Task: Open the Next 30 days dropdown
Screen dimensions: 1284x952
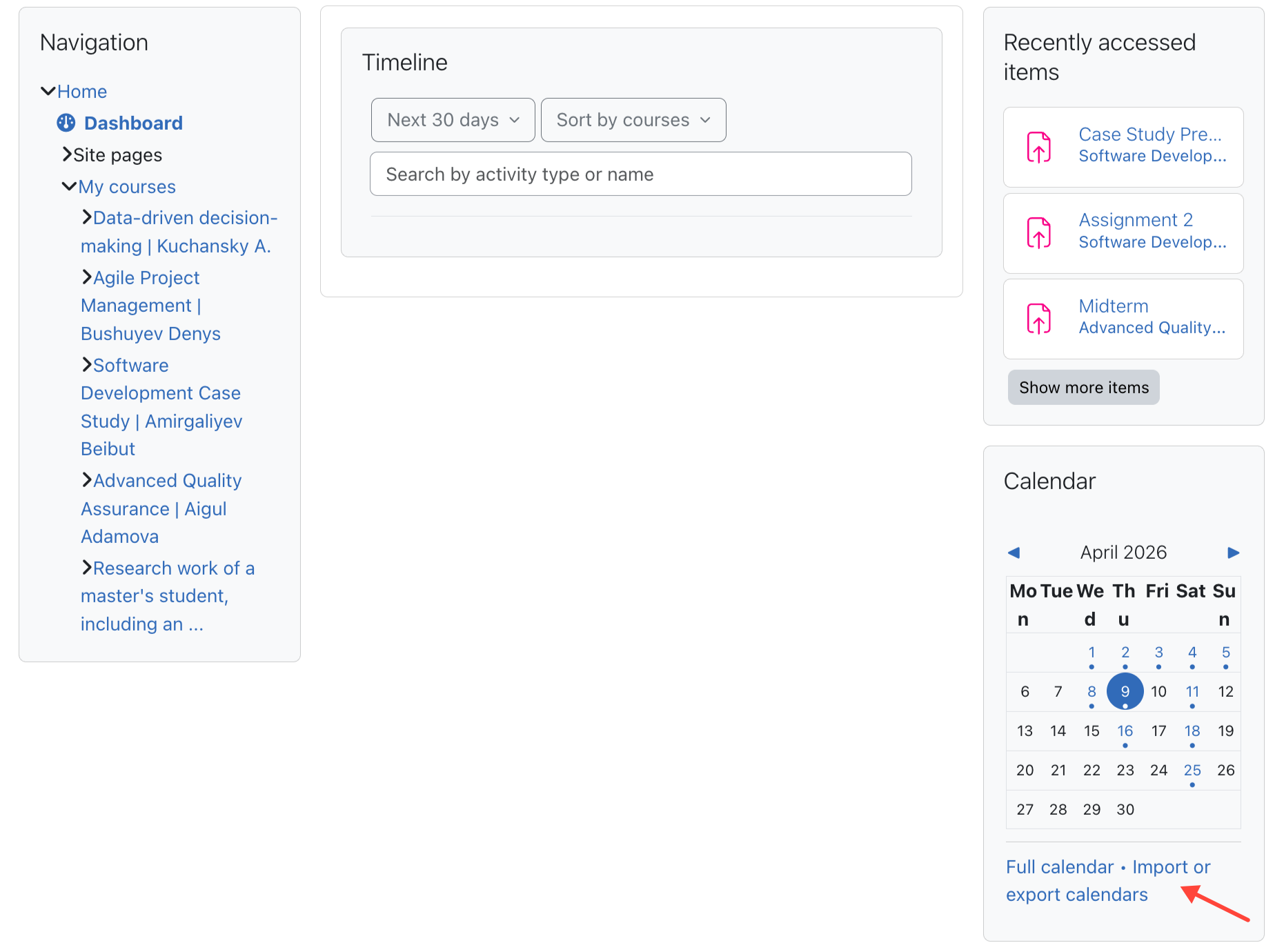Action: coord(453,119)
